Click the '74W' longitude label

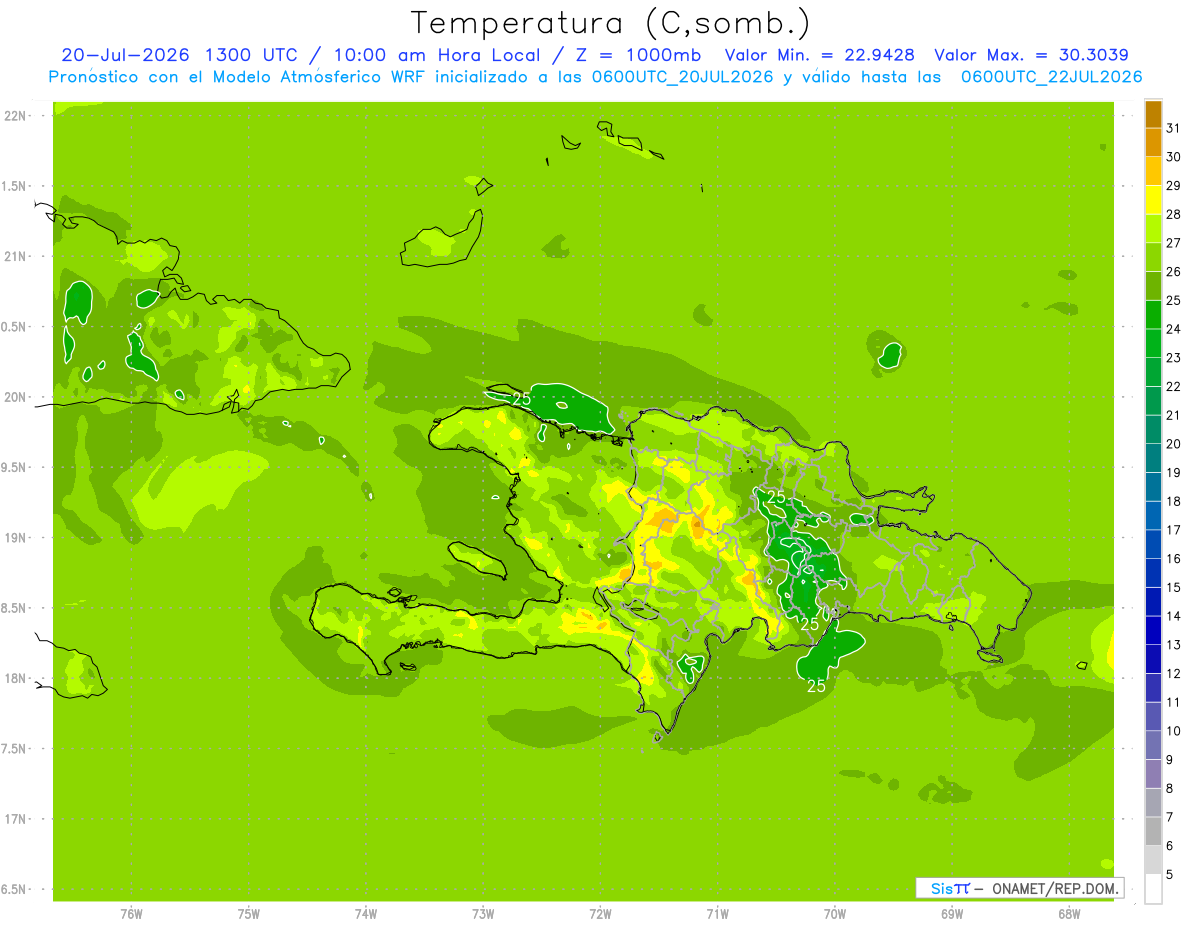[x=366, y=914]
